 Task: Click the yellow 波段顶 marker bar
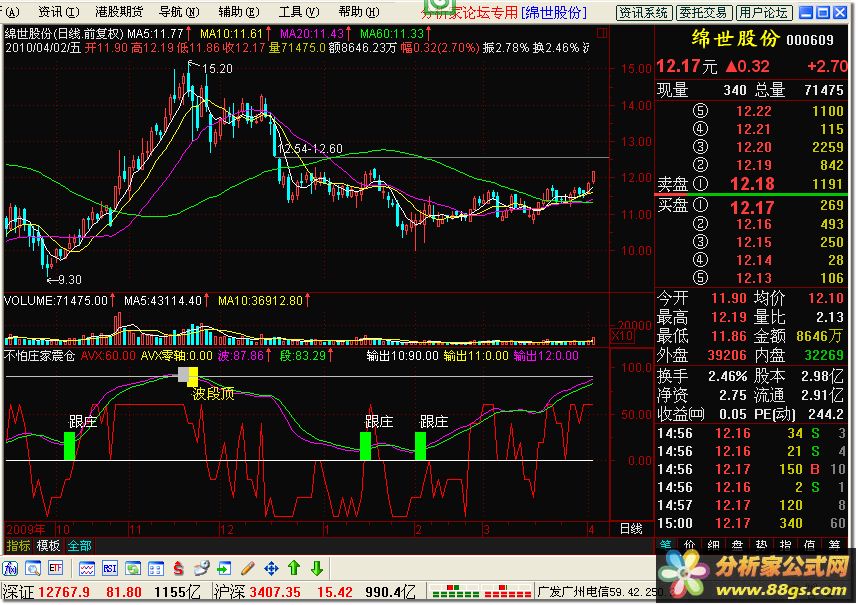tap(193, 376)
